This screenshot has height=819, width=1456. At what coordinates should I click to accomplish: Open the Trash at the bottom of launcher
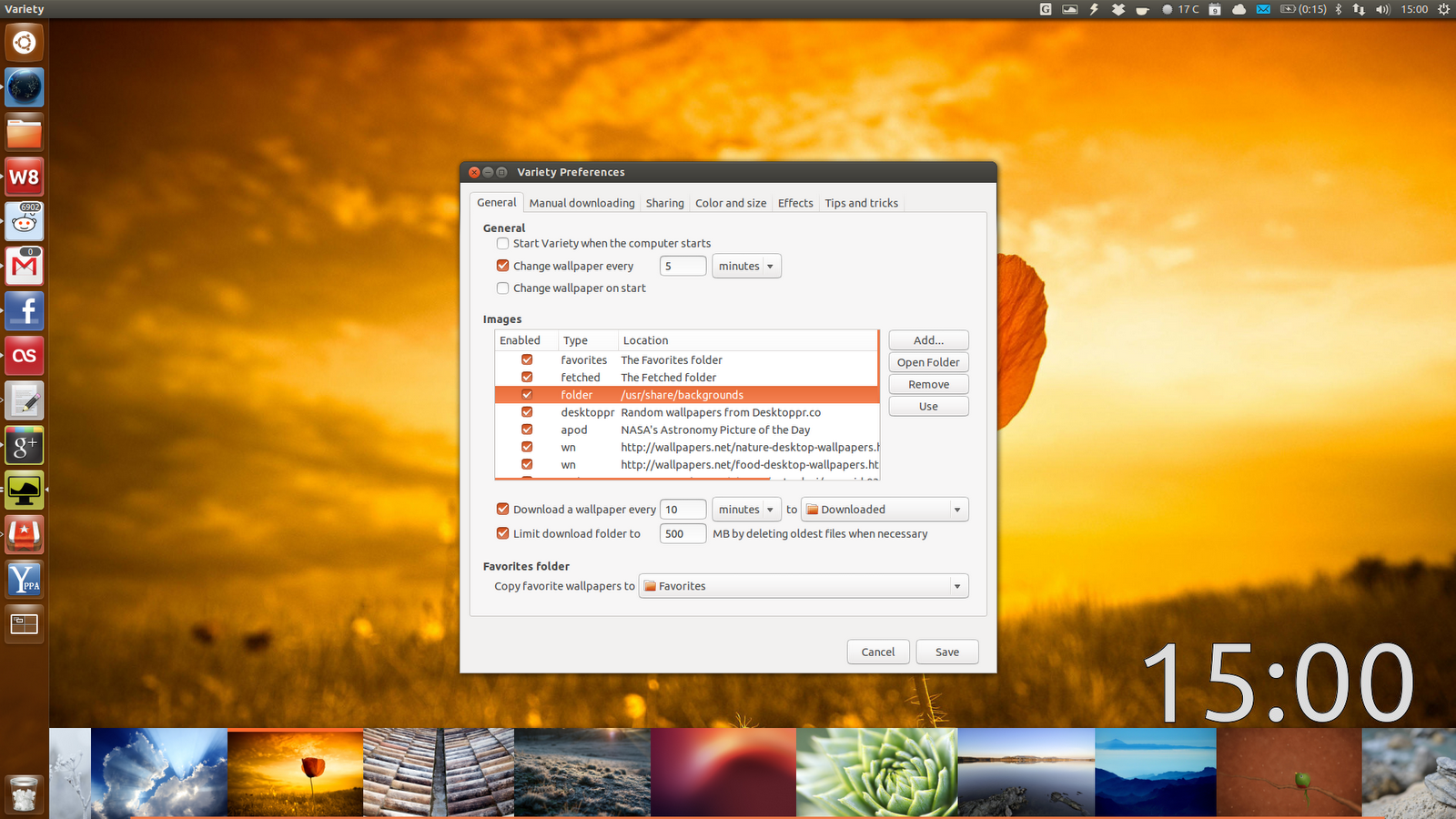pos(24,794)
